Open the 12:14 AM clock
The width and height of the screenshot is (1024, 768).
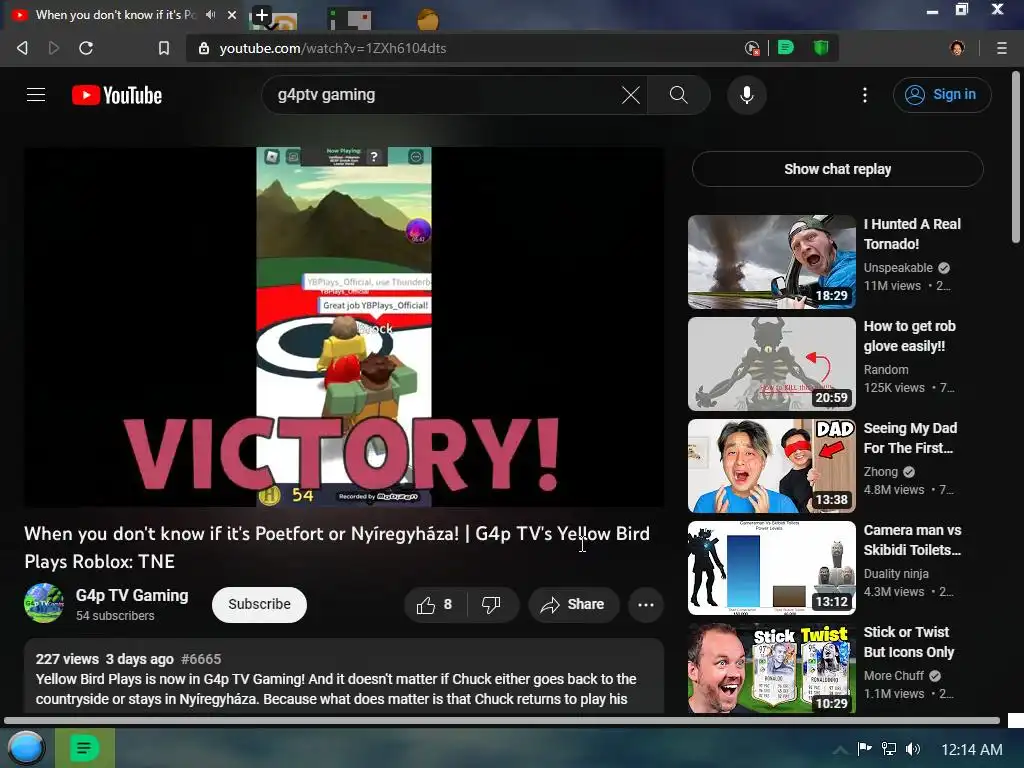pyautogui.click(x=972, y=750)
